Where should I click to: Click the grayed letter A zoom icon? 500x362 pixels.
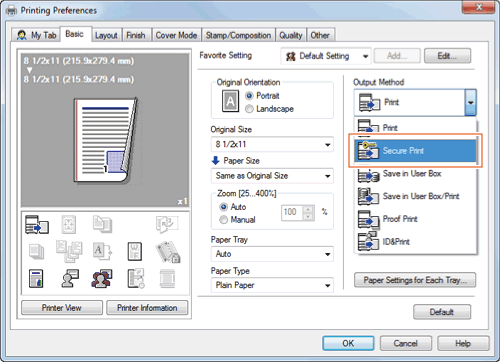(x=102, y=251)
